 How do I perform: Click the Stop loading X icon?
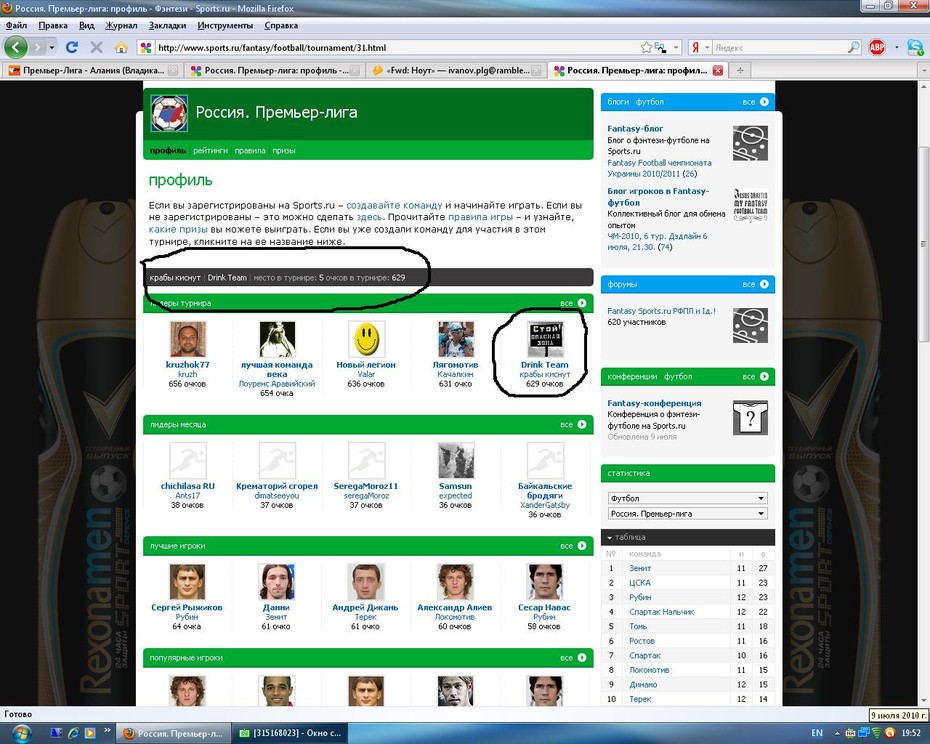(x=96, y=47)
